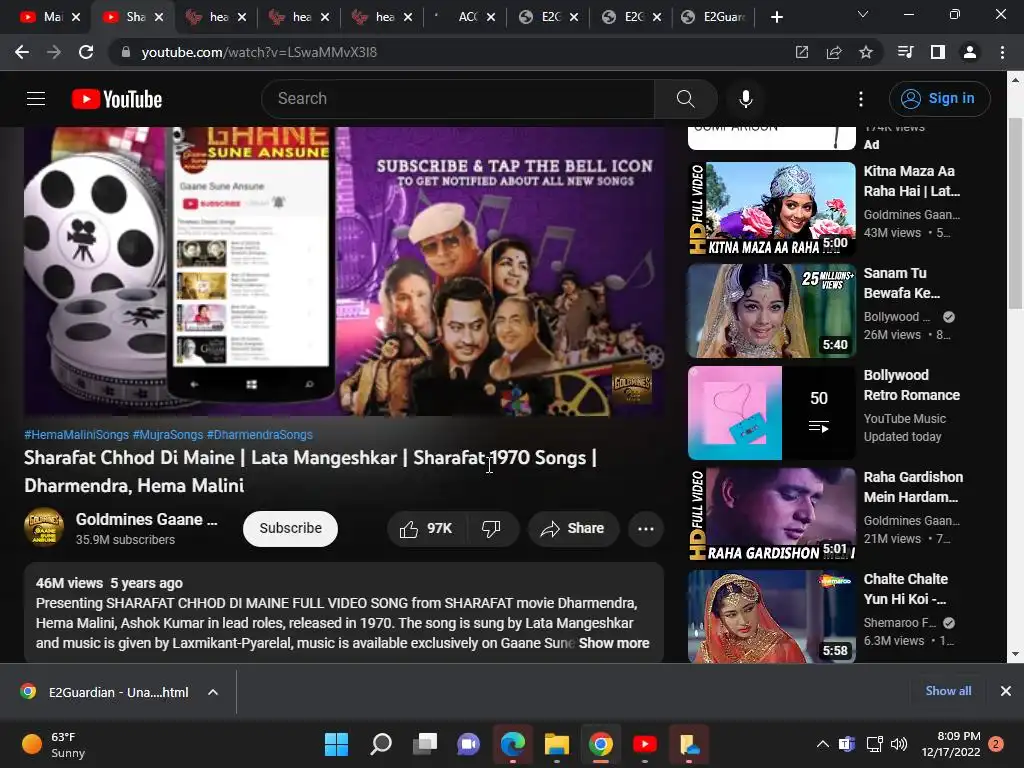Screen dimensions: 1024x768
Task: Subscribe to Goldmines Gaane channel
Action: coord(291,528)
